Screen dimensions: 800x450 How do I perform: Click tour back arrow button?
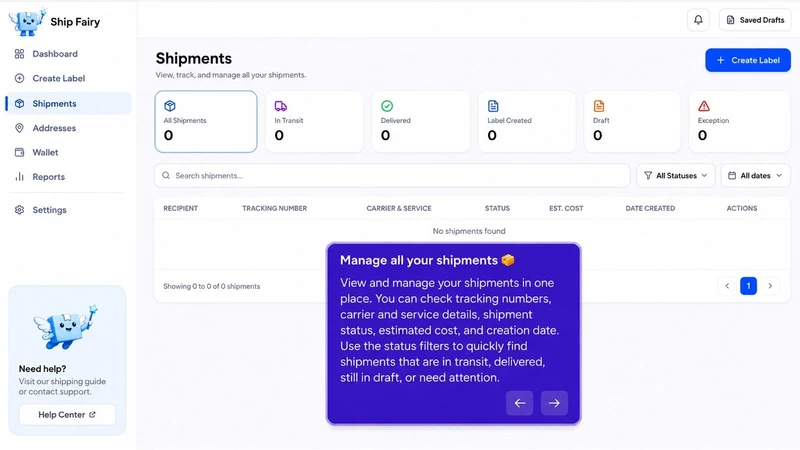click(x=519, y=403)
